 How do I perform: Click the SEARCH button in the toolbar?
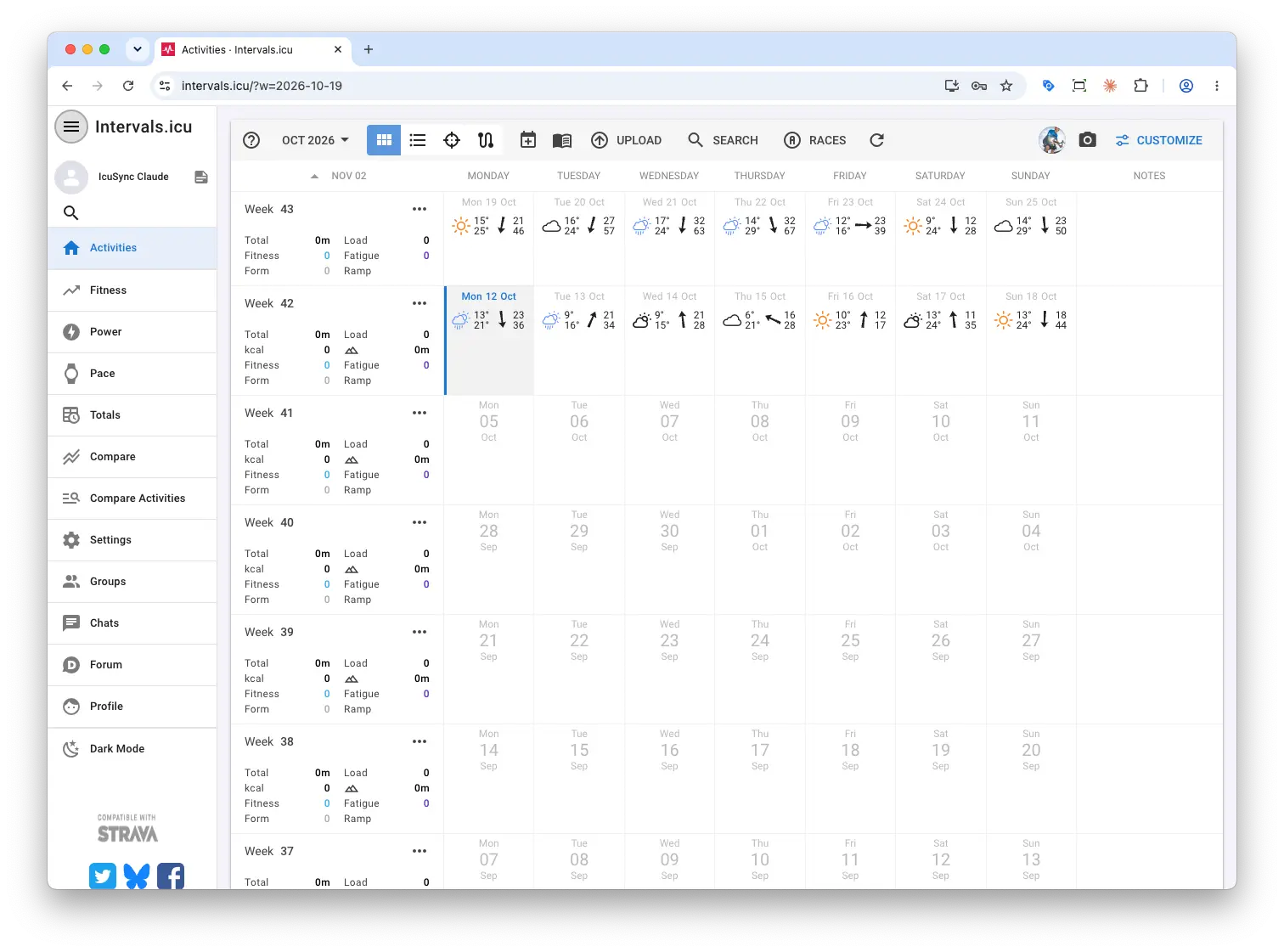(x=723, y=140)
